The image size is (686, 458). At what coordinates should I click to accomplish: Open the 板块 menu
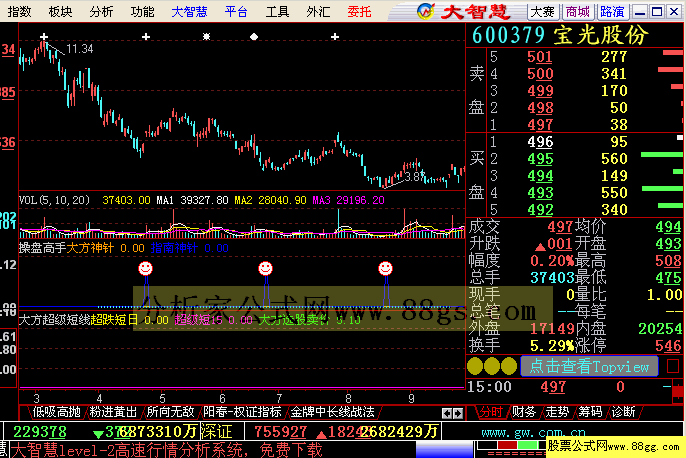(x=60, y=11)
